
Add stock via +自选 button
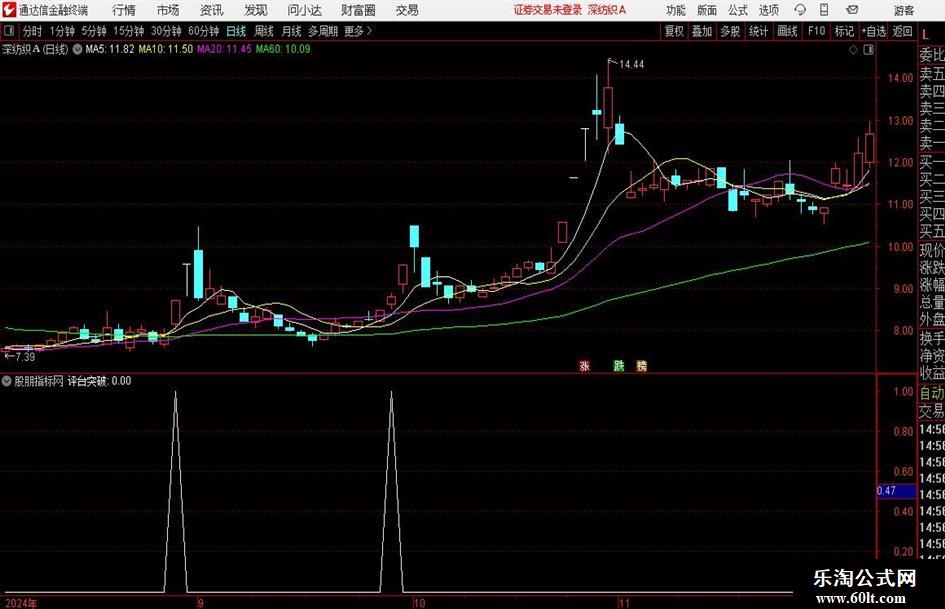874,31
